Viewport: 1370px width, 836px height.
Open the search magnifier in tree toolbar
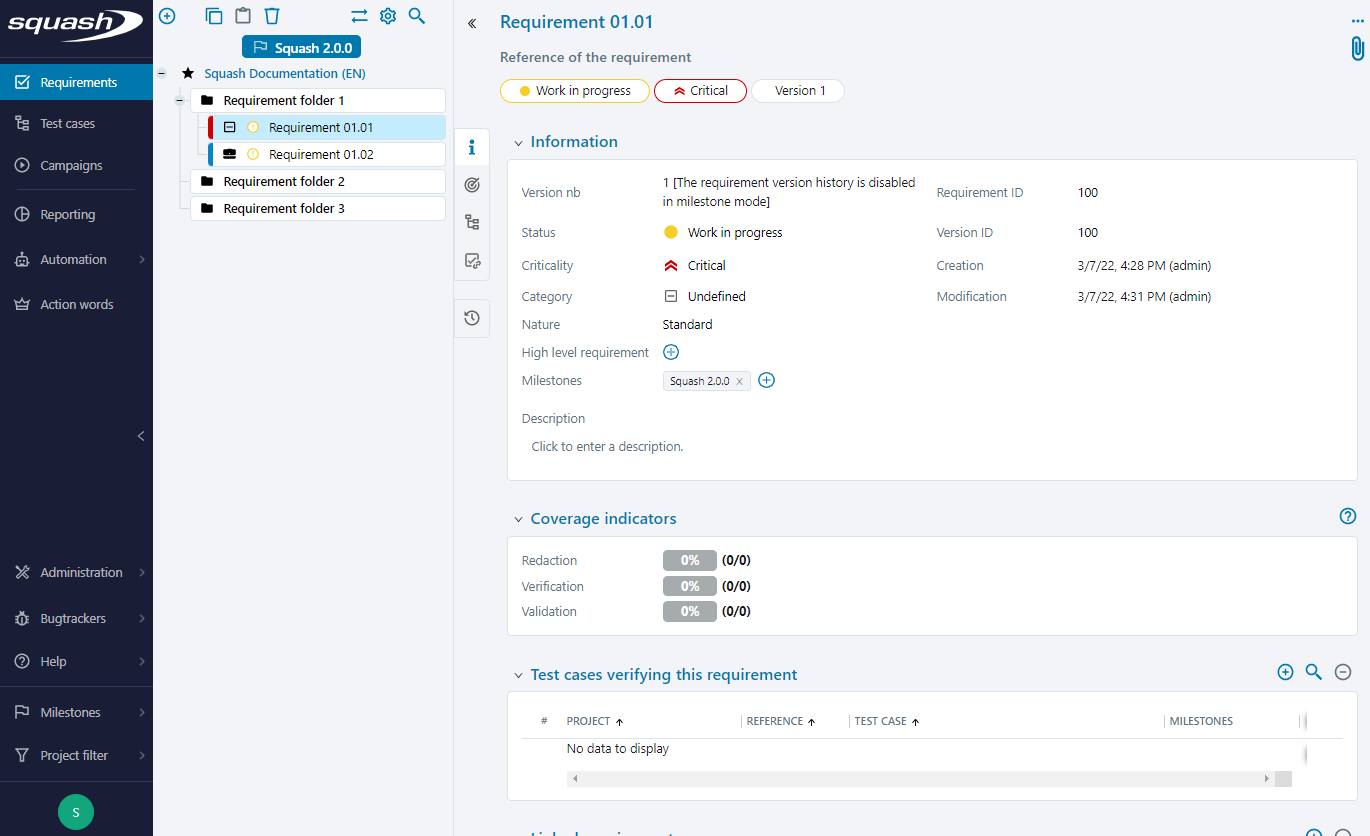417,16
